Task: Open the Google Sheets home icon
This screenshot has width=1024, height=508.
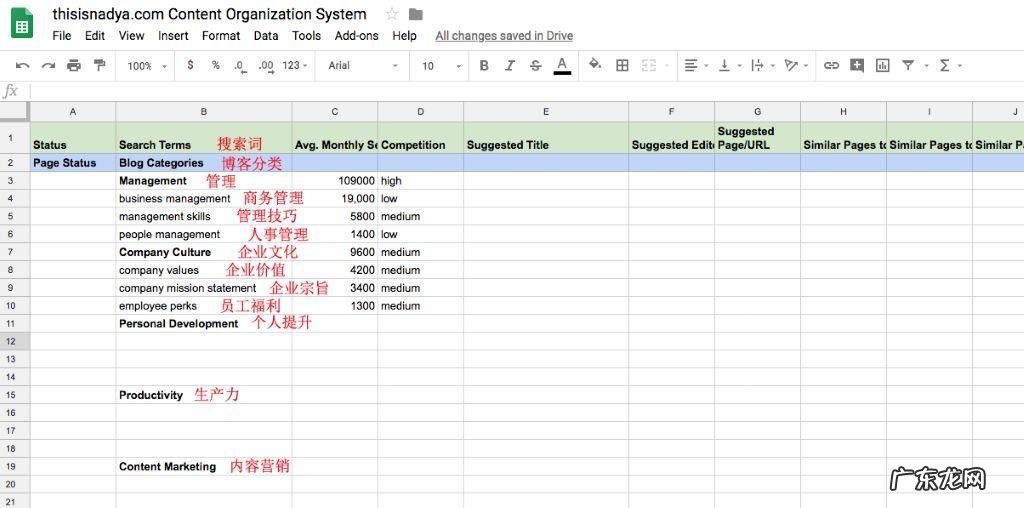Action: click(x=22, y=23)
